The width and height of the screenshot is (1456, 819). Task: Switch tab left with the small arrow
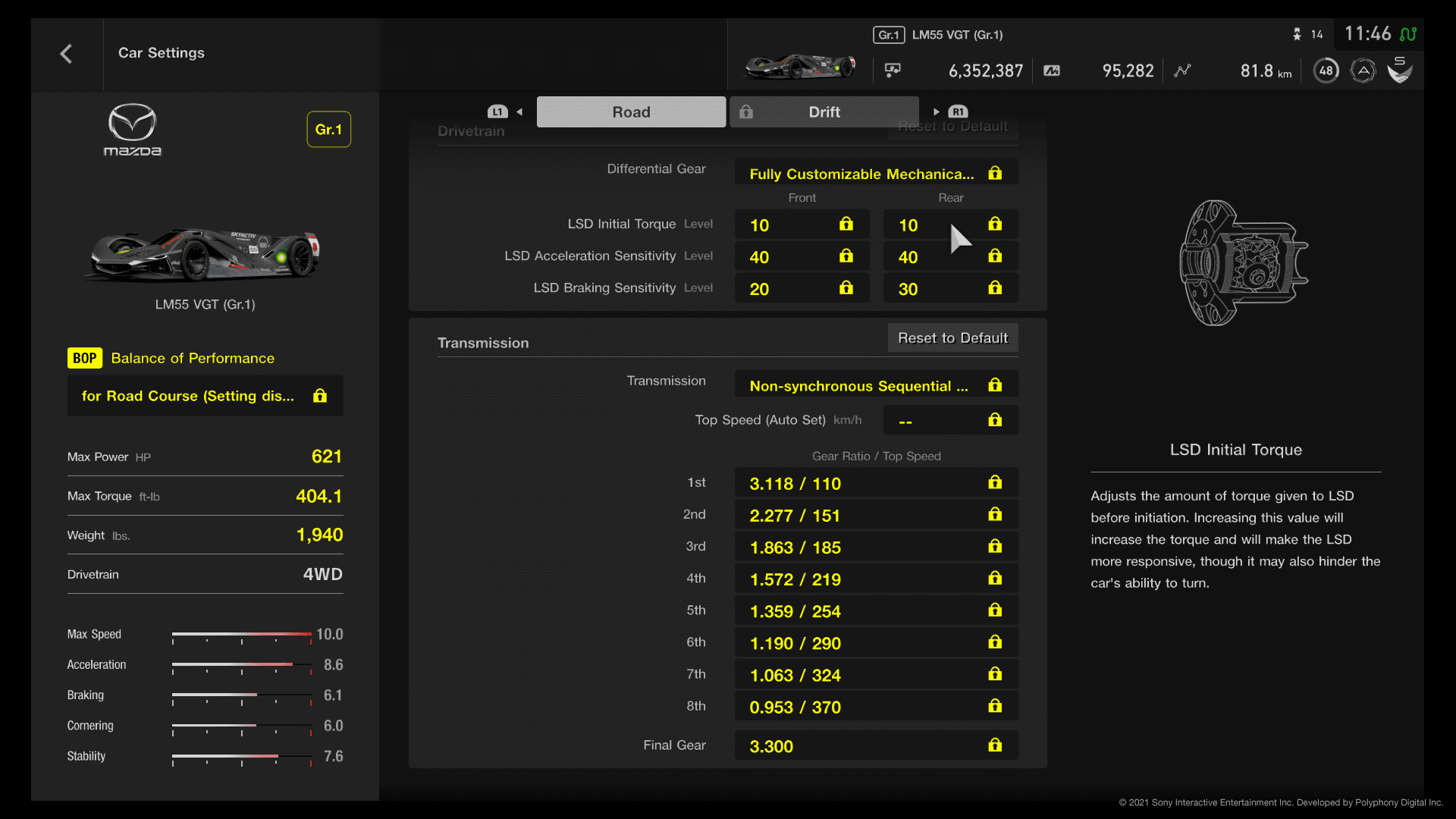(x=519, y=111)
